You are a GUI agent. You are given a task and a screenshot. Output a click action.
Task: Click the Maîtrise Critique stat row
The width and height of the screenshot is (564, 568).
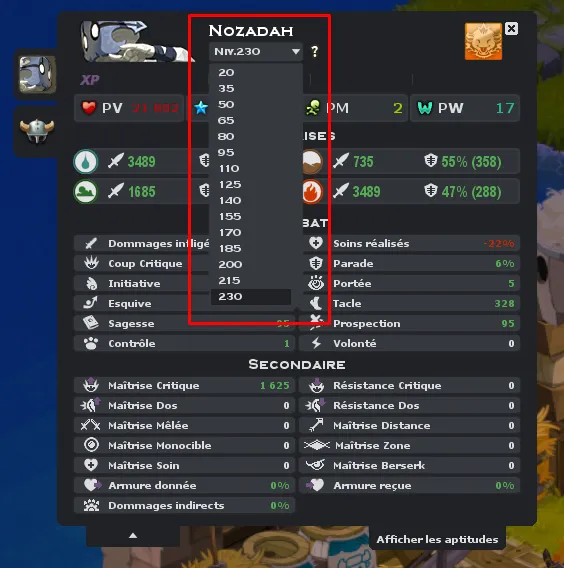tap(185, 385)
